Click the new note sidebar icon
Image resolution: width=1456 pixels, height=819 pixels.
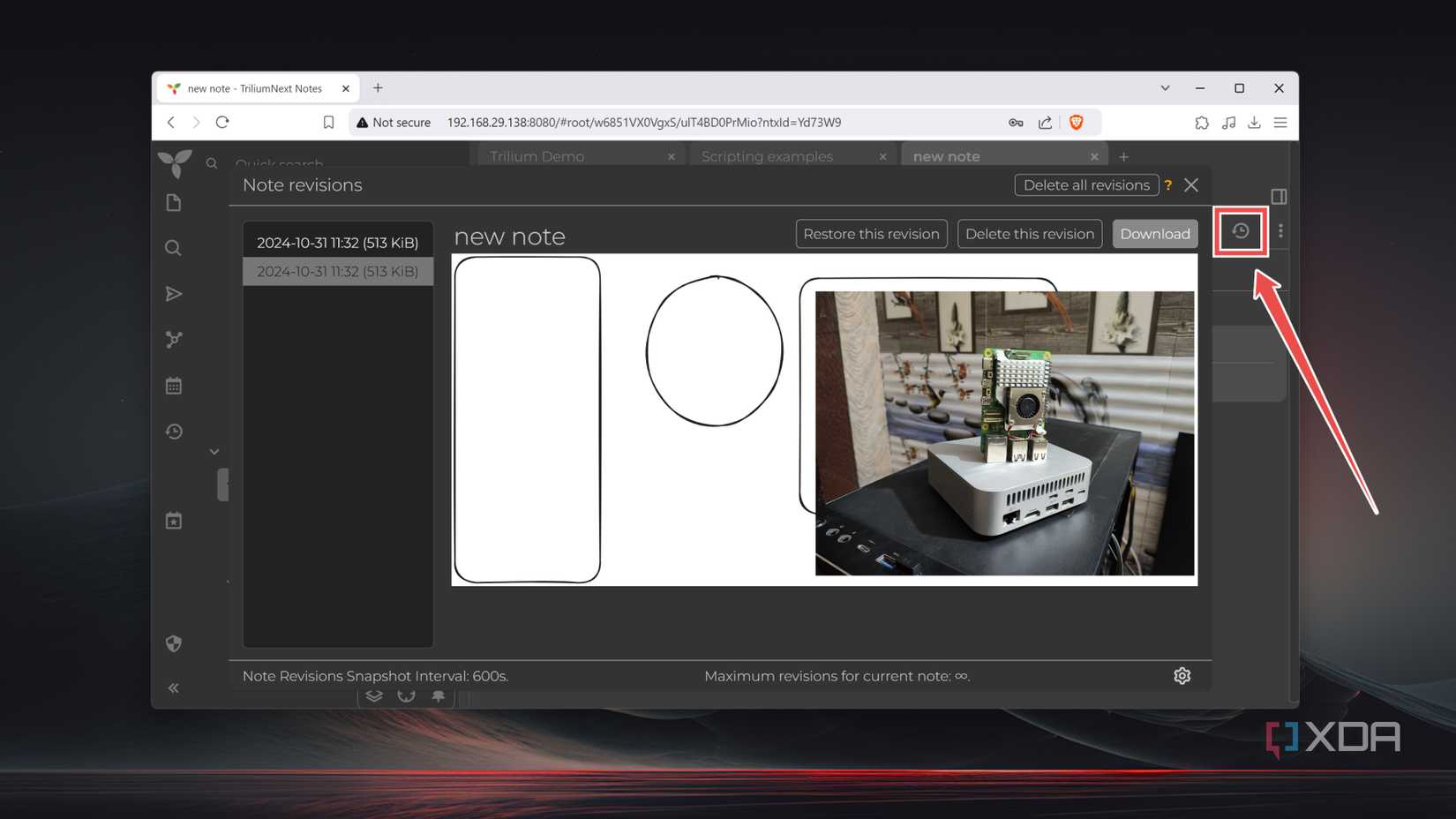(174, 203)
